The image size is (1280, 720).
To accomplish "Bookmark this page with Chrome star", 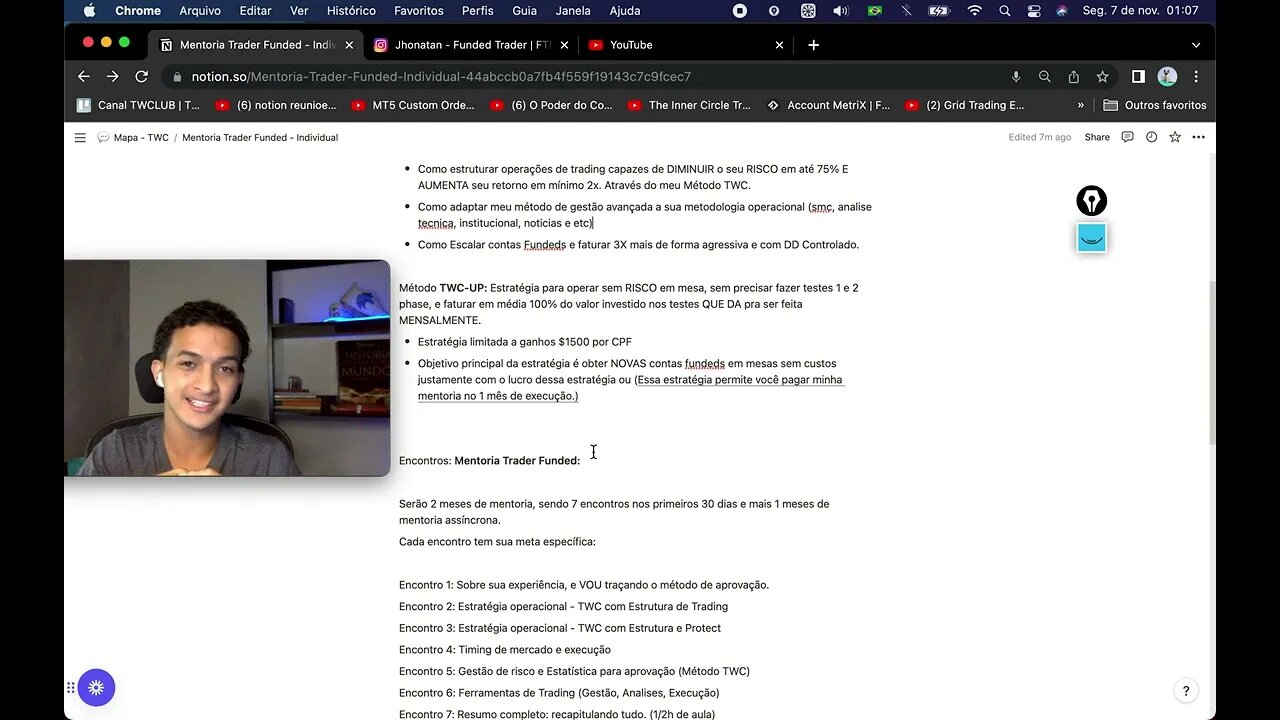I will [x=1102, y=76].
